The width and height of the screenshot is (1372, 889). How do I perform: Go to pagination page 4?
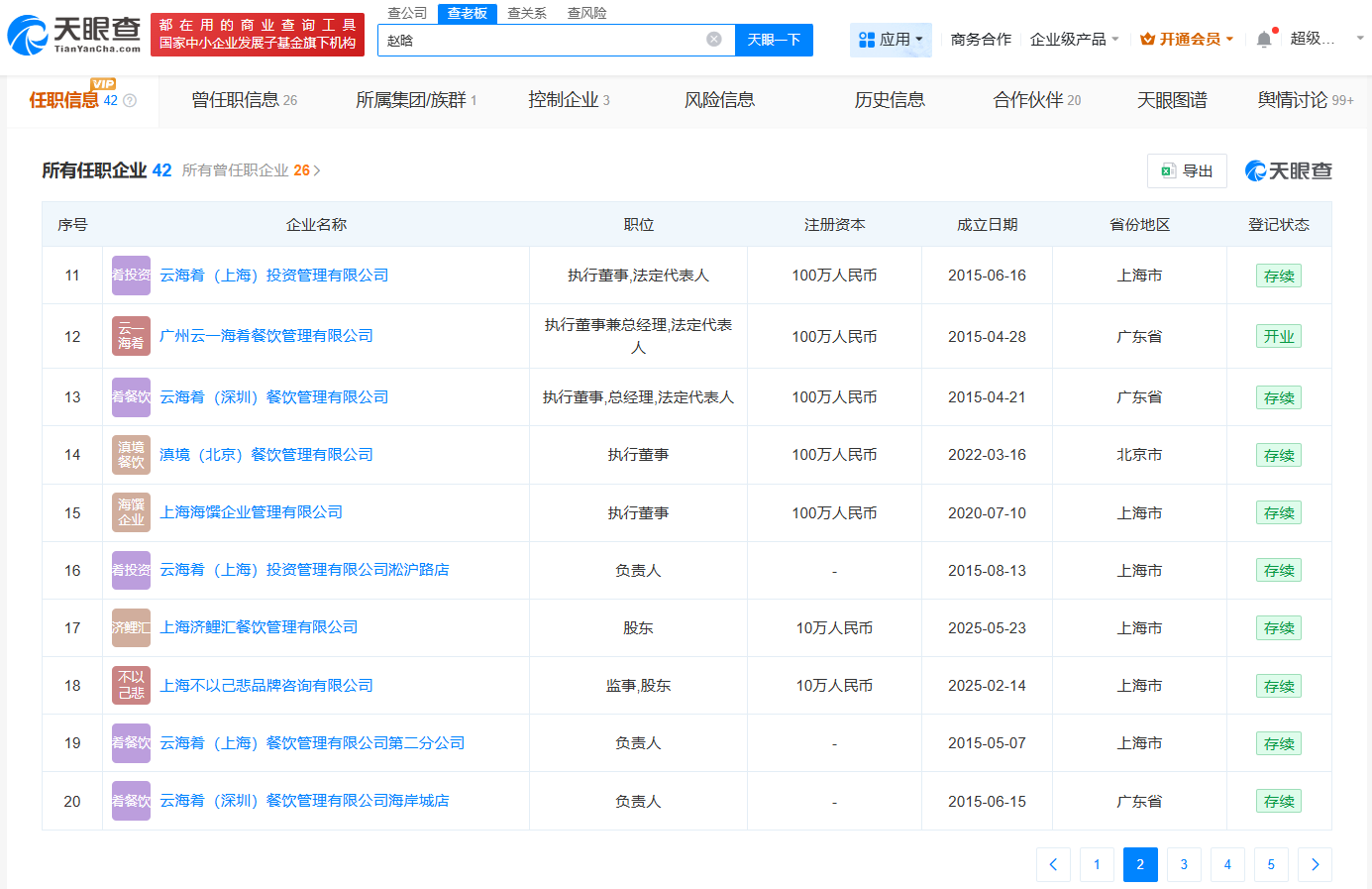coord(1227,864)
